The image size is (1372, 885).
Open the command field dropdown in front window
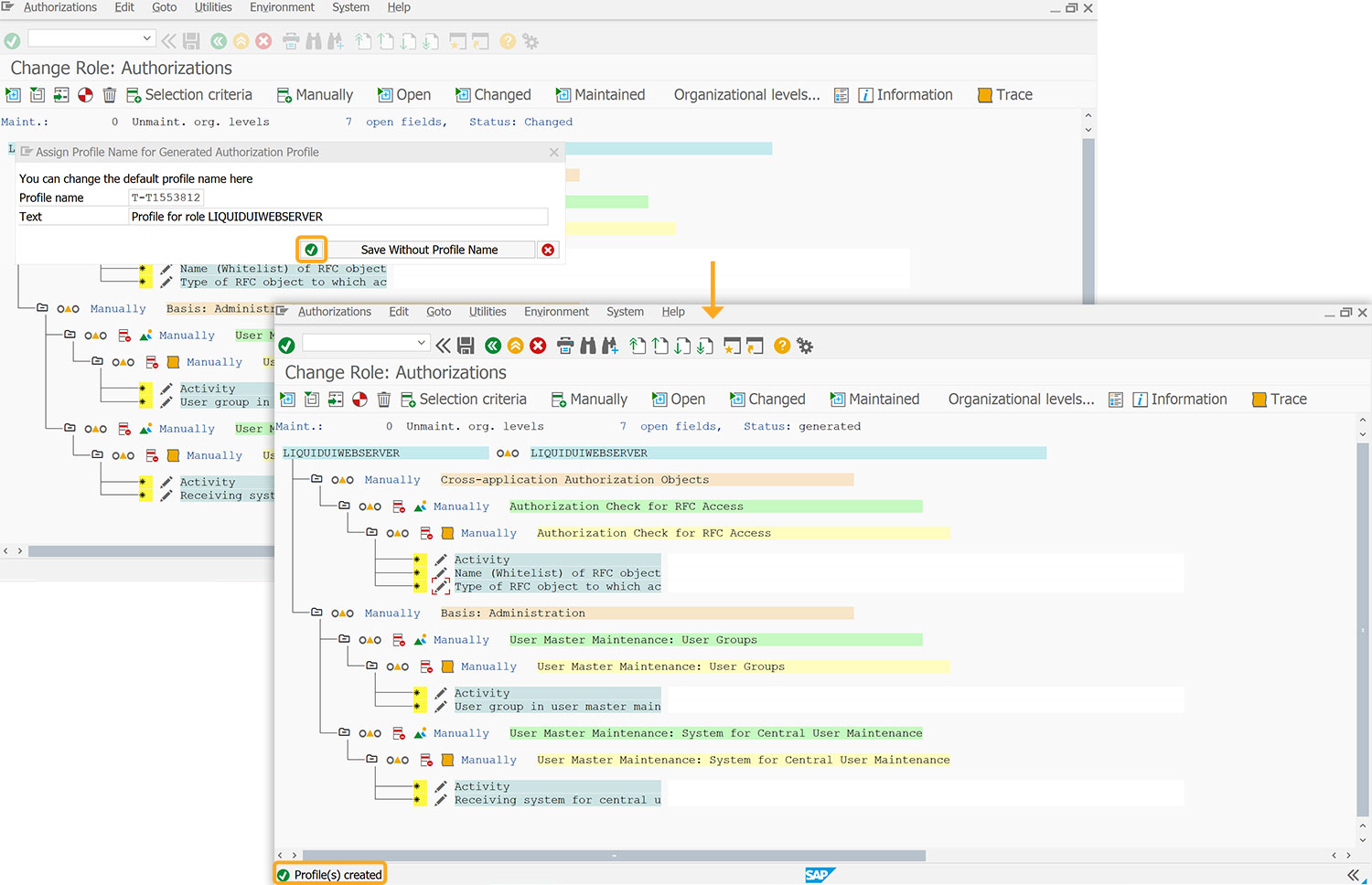421,343
